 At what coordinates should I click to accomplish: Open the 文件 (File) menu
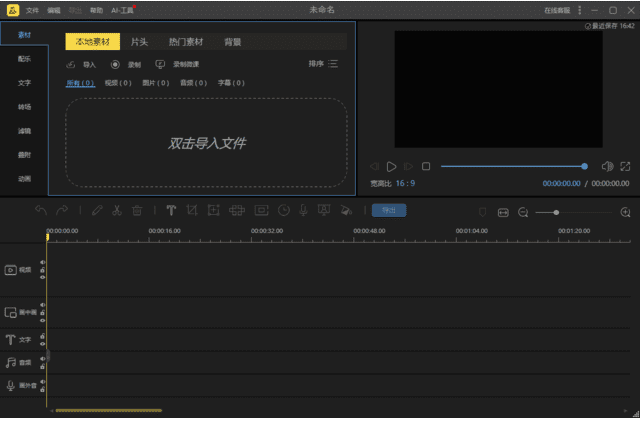pos(32,9)
